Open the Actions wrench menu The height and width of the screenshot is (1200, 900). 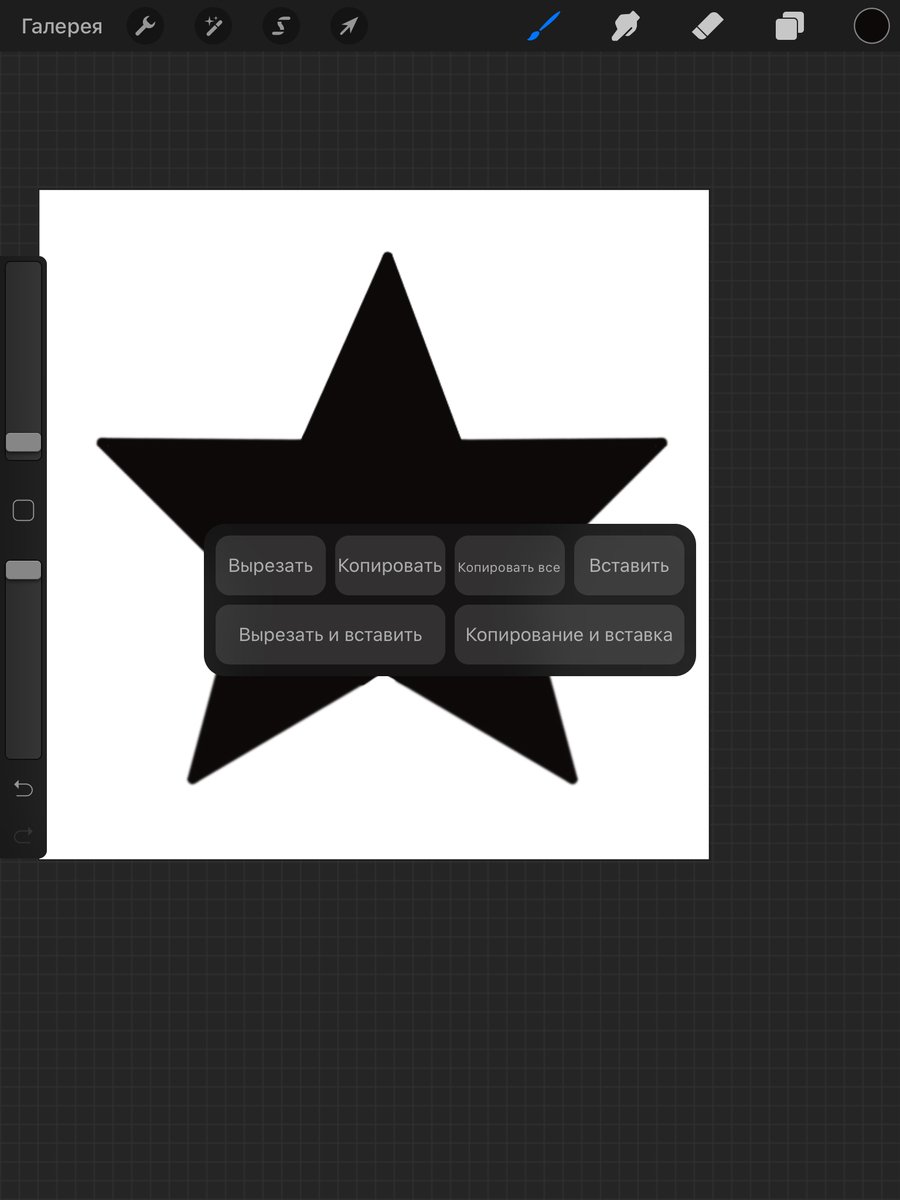(146, 27)
